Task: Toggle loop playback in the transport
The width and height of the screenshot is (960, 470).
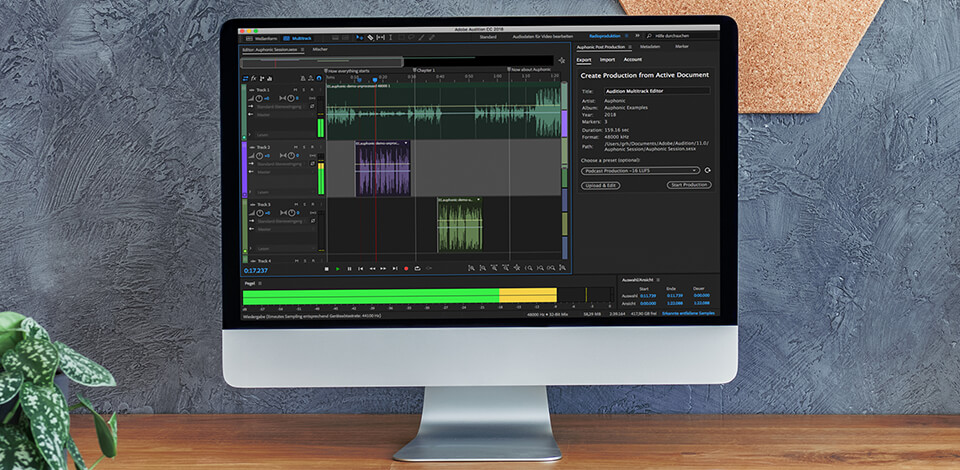Action: (x=417, y=268)
